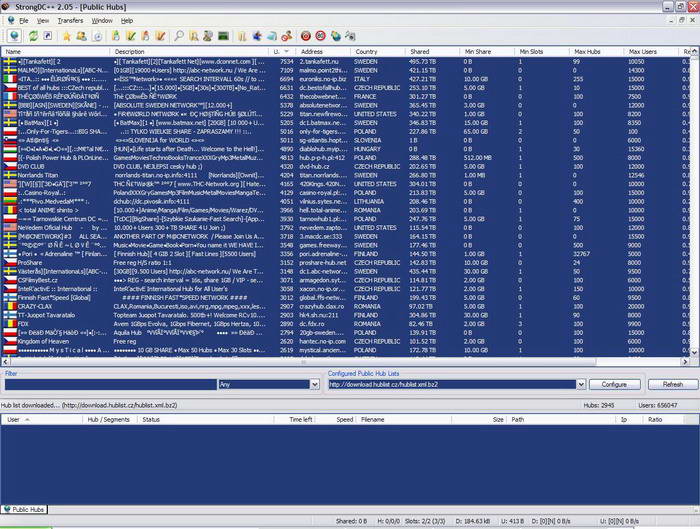Sort hubs by the Name column header

55,52
